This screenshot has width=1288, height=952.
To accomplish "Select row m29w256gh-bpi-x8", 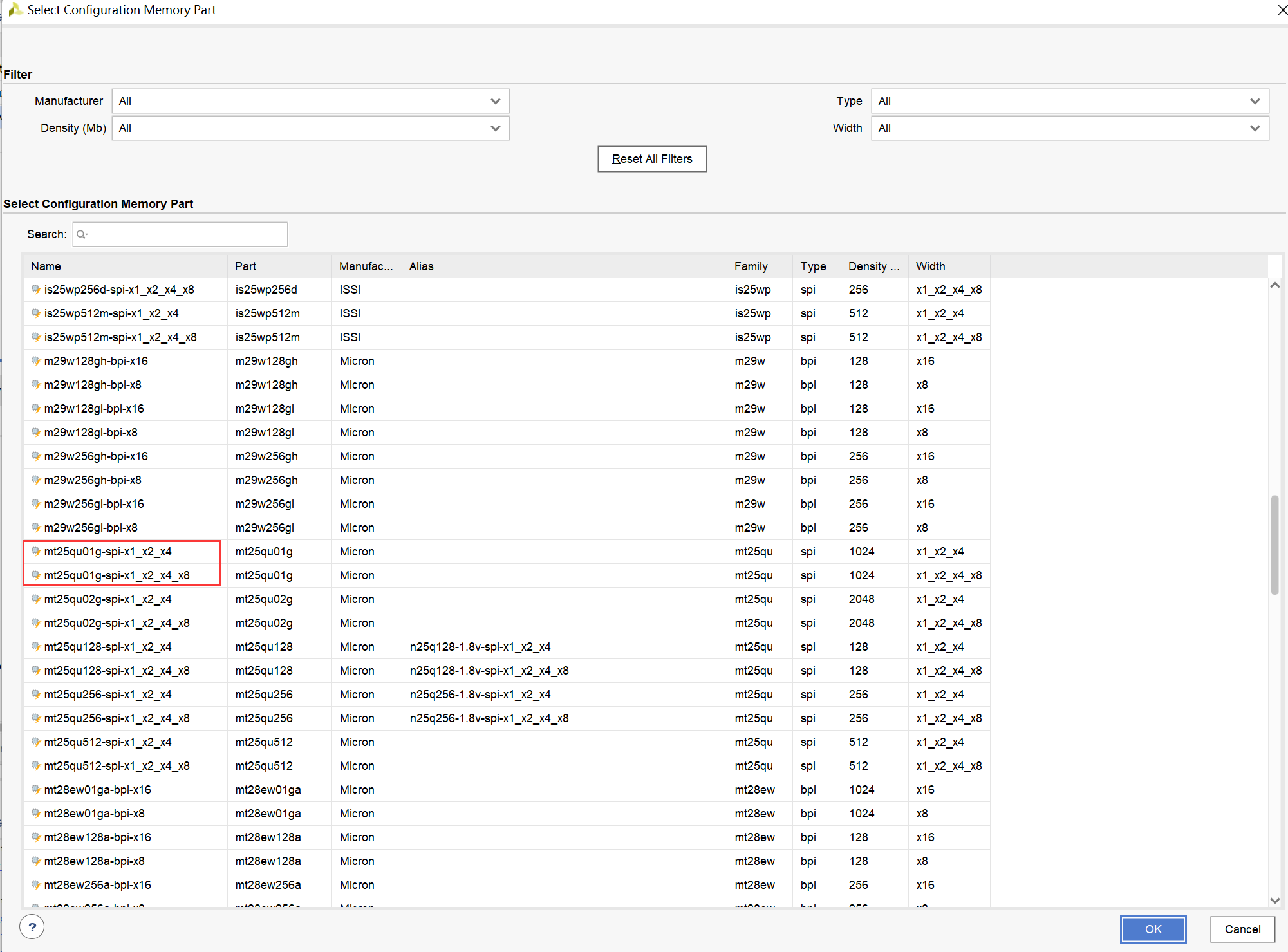I will click(x=507, y=480).
